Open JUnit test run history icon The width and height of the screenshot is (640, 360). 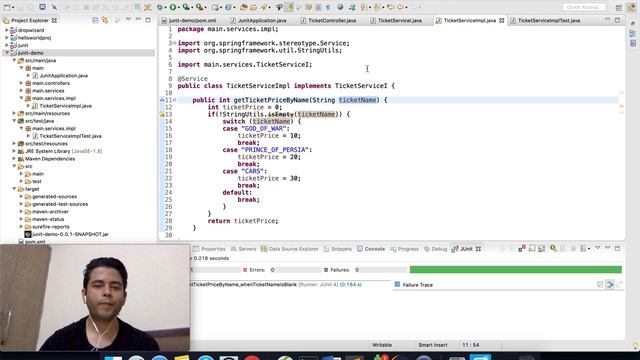click(583, 248)
